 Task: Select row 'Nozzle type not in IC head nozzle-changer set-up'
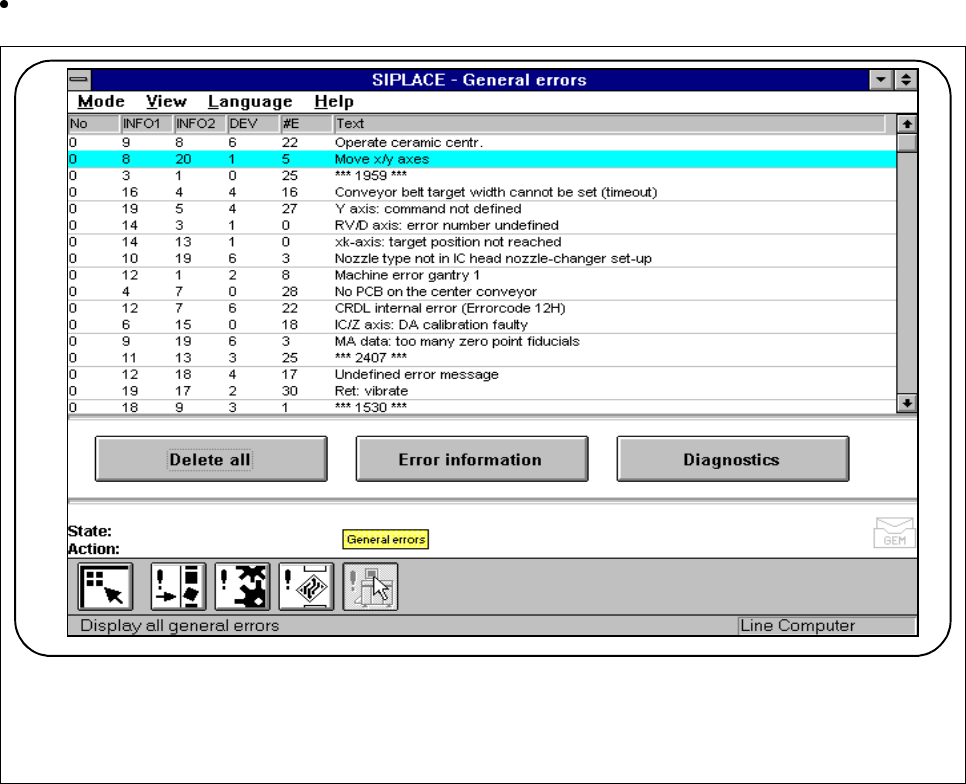[x=482, y=259]
